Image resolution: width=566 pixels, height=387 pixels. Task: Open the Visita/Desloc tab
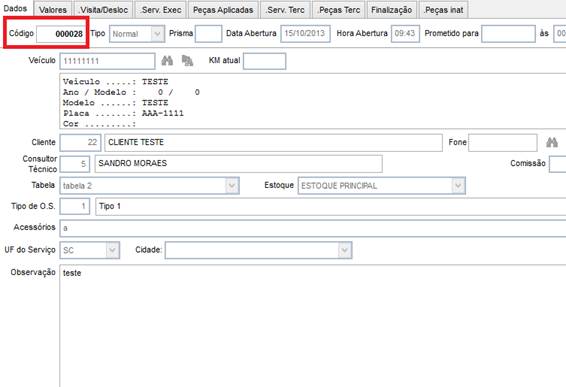coord(104,10)
